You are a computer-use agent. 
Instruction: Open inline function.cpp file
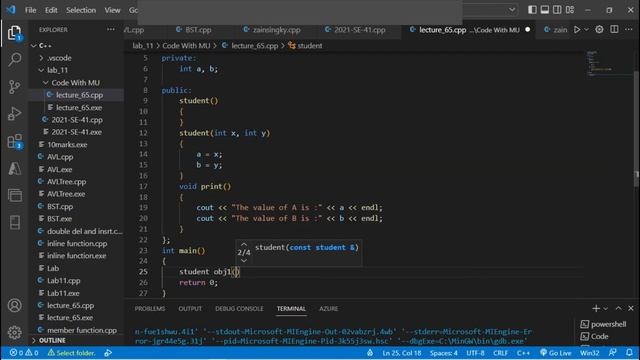tap(76, 243)
